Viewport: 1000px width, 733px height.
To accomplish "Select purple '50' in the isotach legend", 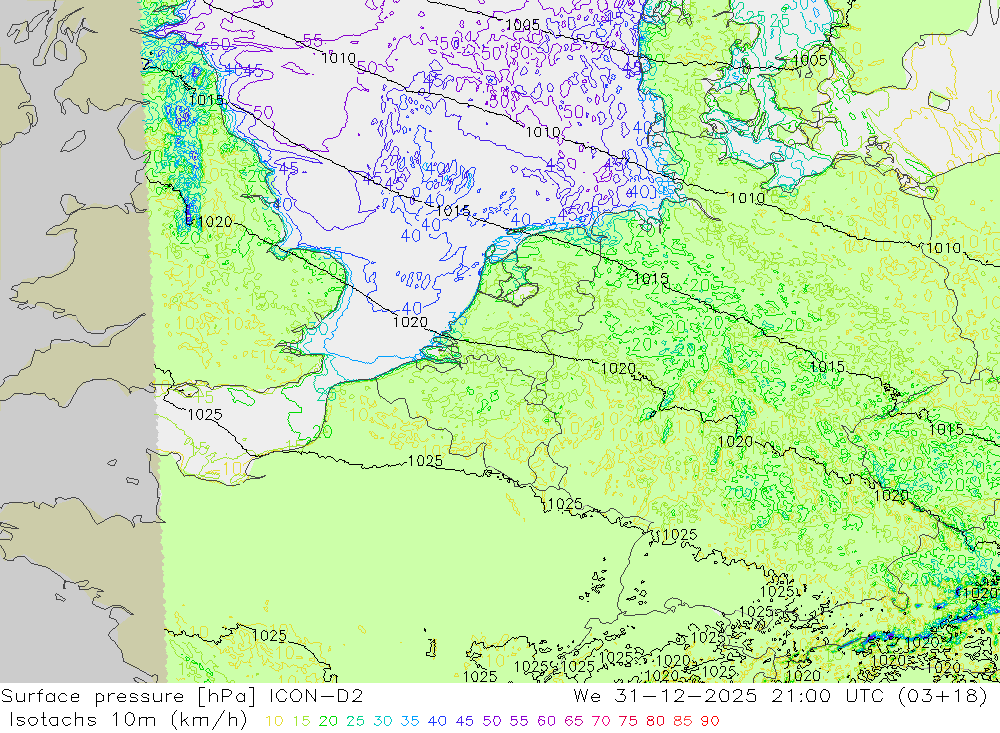I will tap(492, 722).
